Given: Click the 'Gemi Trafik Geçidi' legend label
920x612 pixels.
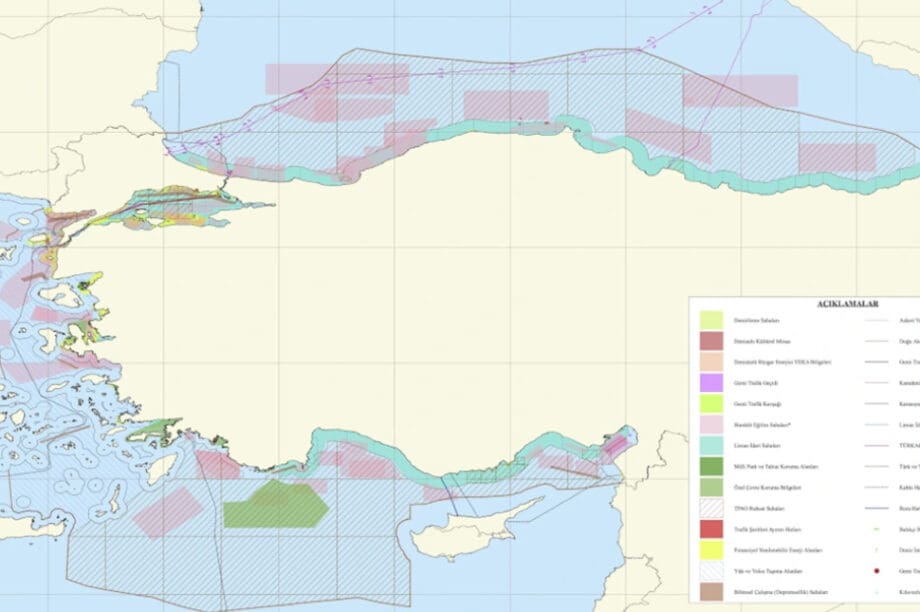Looking at the screenshot, I should 756,383.
